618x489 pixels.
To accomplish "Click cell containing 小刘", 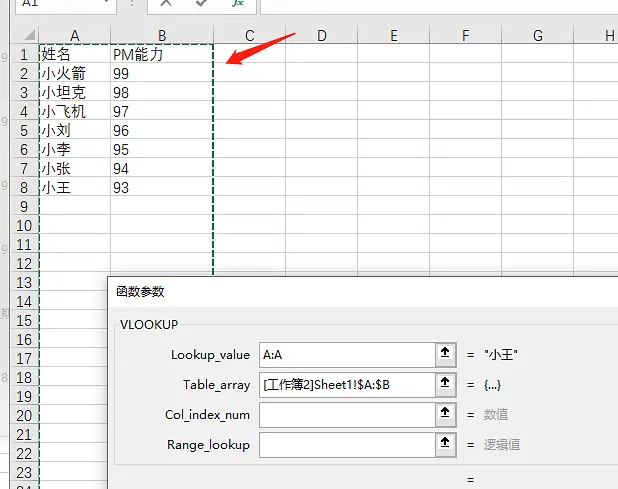I will [x=75, y=130].
